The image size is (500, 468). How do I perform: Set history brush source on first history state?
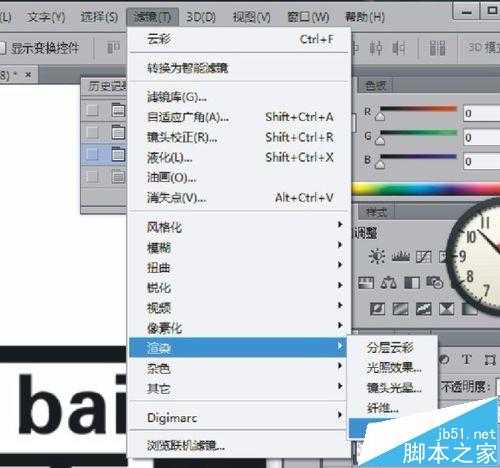[x=92, y=110]
